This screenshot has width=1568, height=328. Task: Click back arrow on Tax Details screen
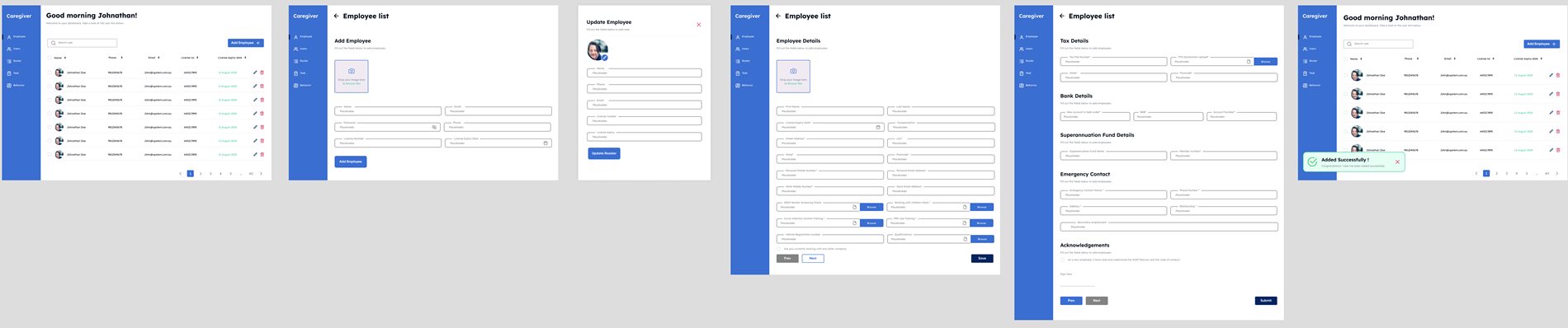(x=1062, y=16)
